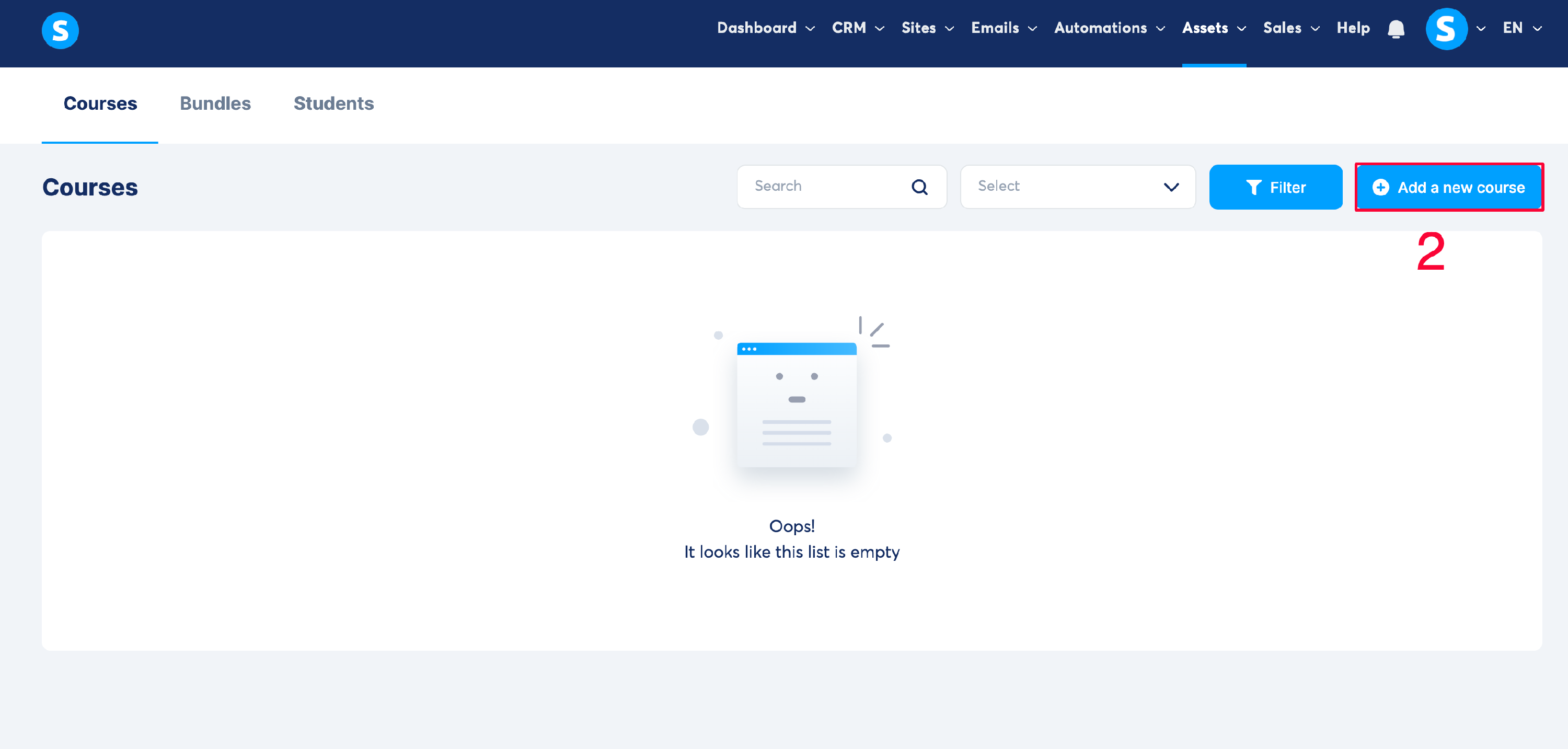This screenshot has height=749, width=1568.
Task: Switch to the Bundles tab
Action: (215, 103)
